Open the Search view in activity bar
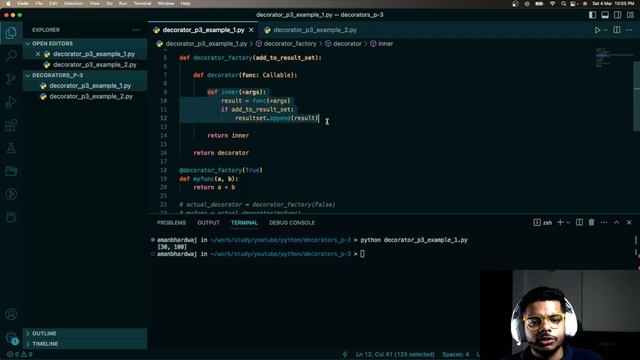 [x=11, y=56]
